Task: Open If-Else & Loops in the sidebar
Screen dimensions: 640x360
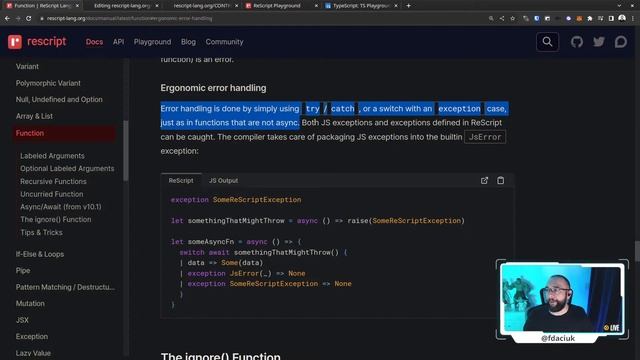Action: (40, 254)
